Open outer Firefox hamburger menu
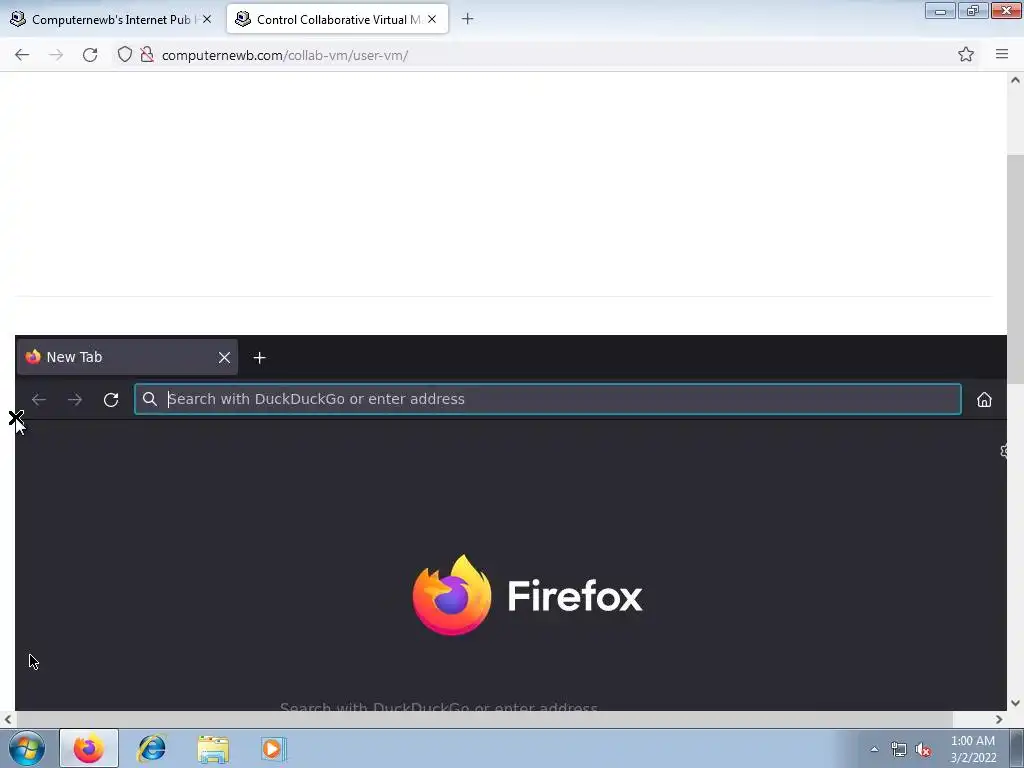1024x768 pixels. [x=1002, y=55]
